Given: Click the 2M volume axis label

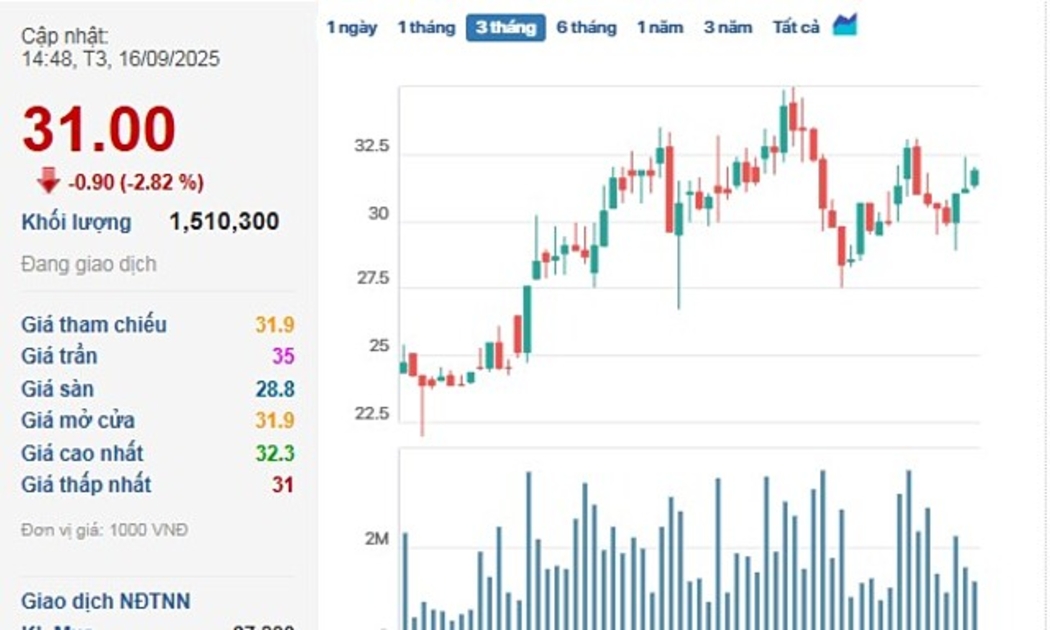Looking at the screenshot, I should 376,540.
